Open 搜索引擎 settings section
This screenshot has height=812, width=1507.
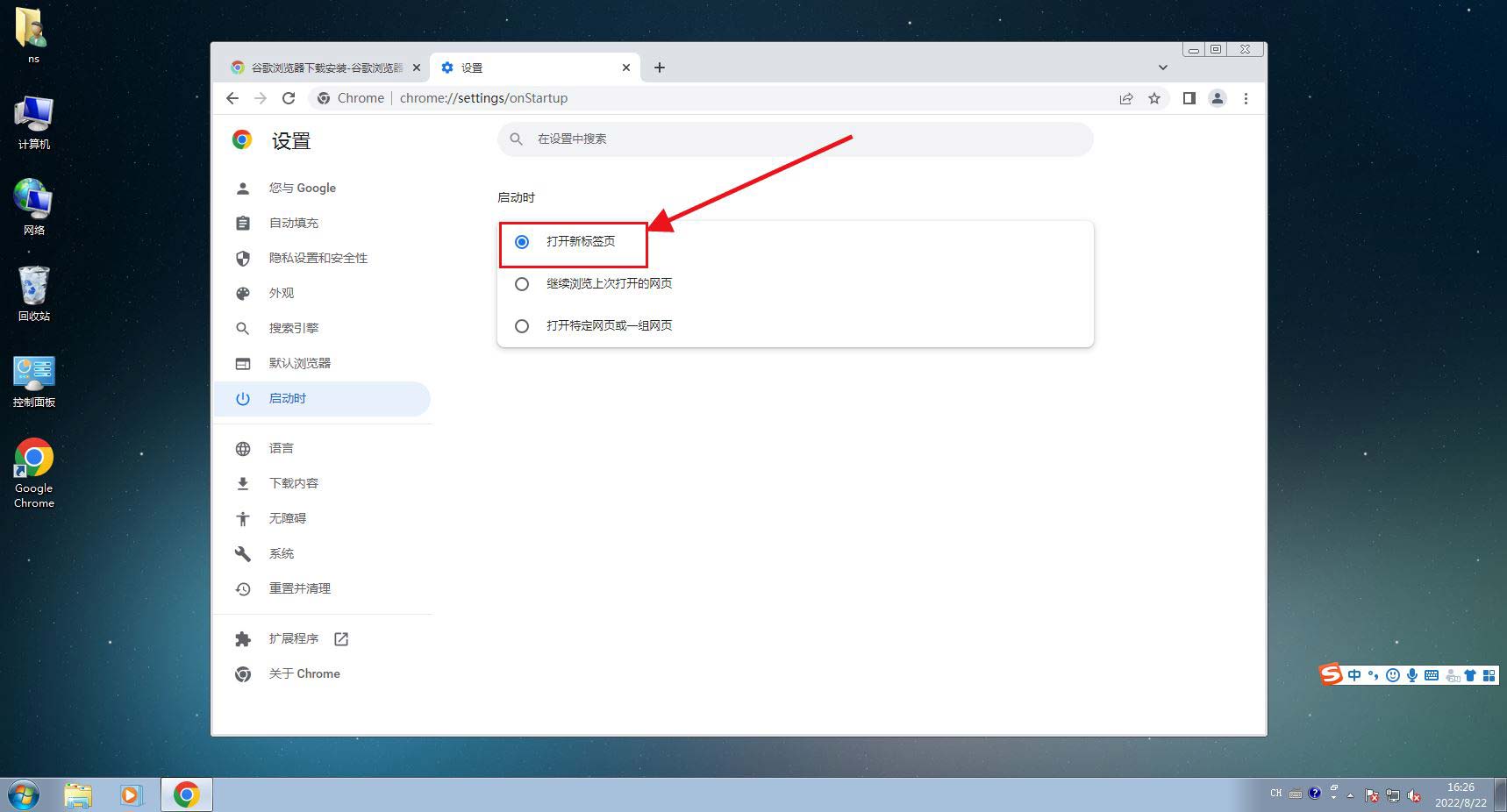coord(322,328)
